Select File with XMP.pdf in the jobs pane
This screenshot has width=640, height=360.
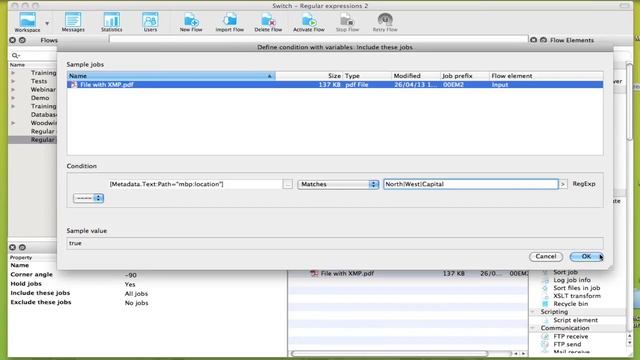(347, 273)
